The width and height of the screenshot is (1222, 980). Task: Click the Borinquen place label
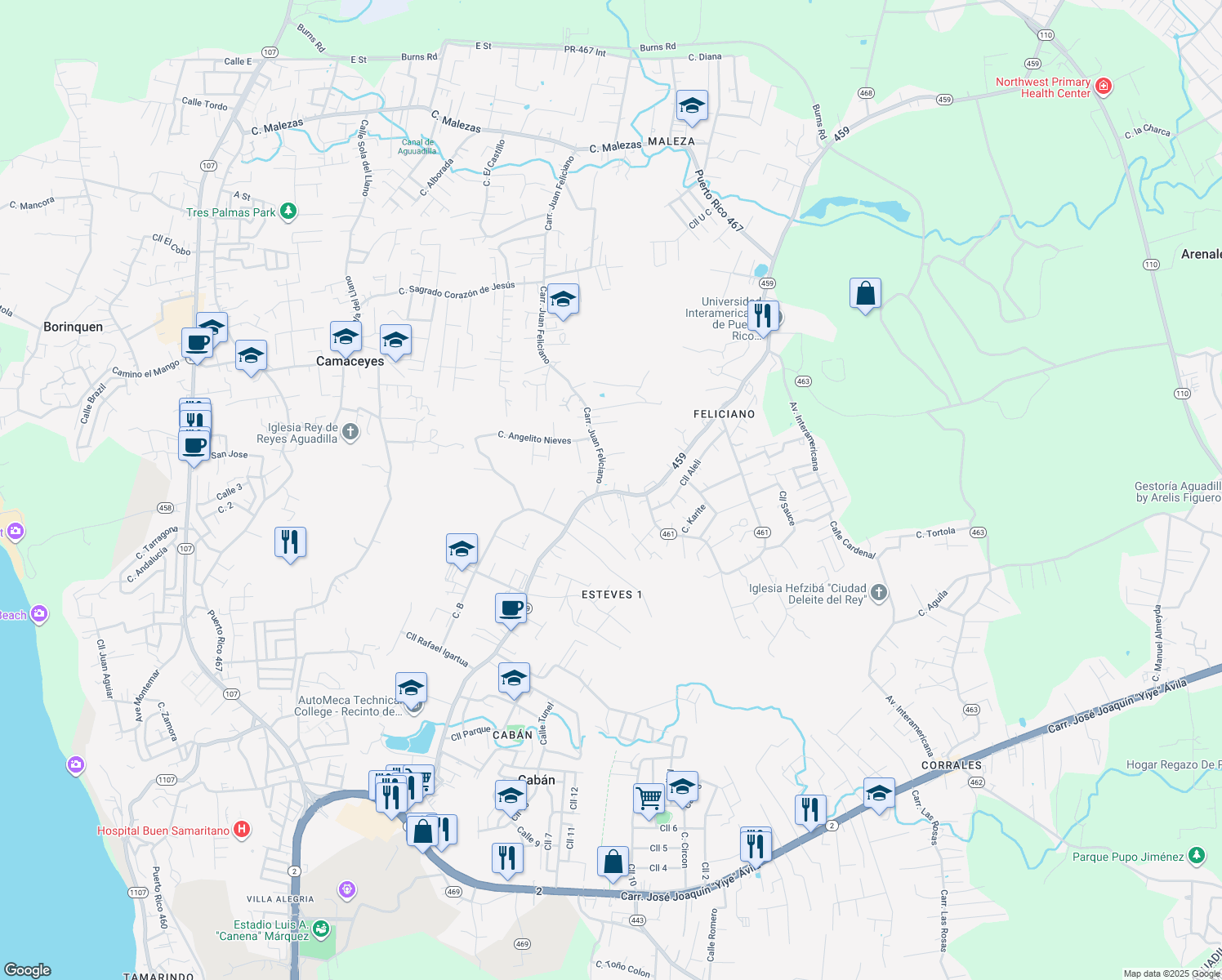(x=73, y=326)
